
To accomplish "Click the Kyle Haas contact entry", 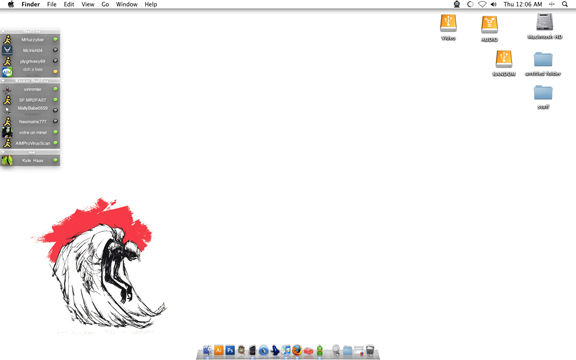I will 30,161.
